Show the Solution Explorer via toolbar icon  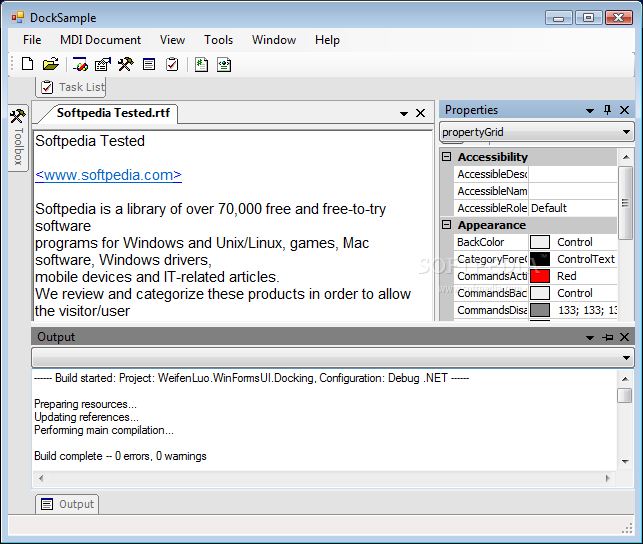point(80,64)
